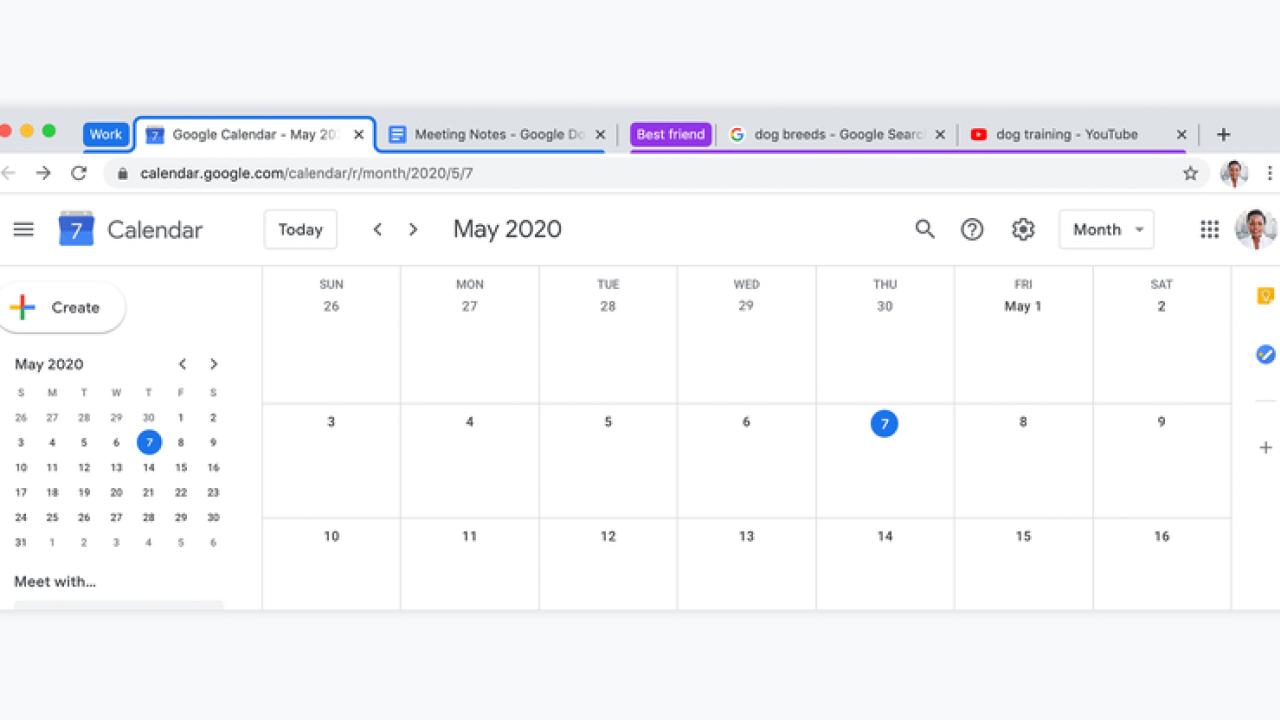Open the main menu hamburger icon
The width and height of the screenshot is (1280, 720).
23,229
